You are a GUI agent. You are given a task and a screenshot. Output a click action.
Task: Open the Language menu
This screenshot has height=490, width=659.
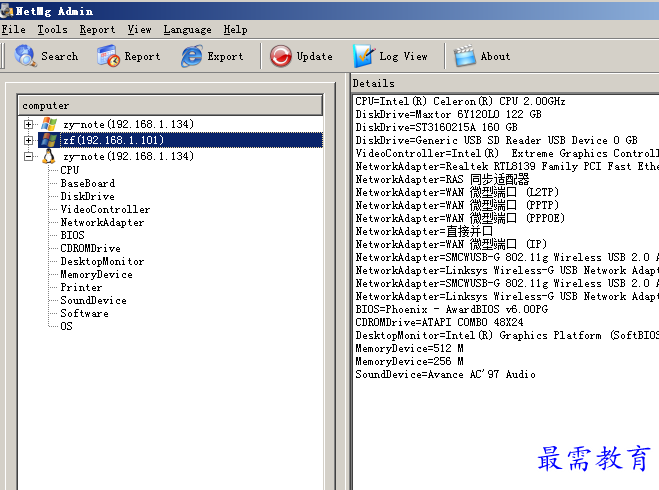pyautogui.click(x=187, y=29)
